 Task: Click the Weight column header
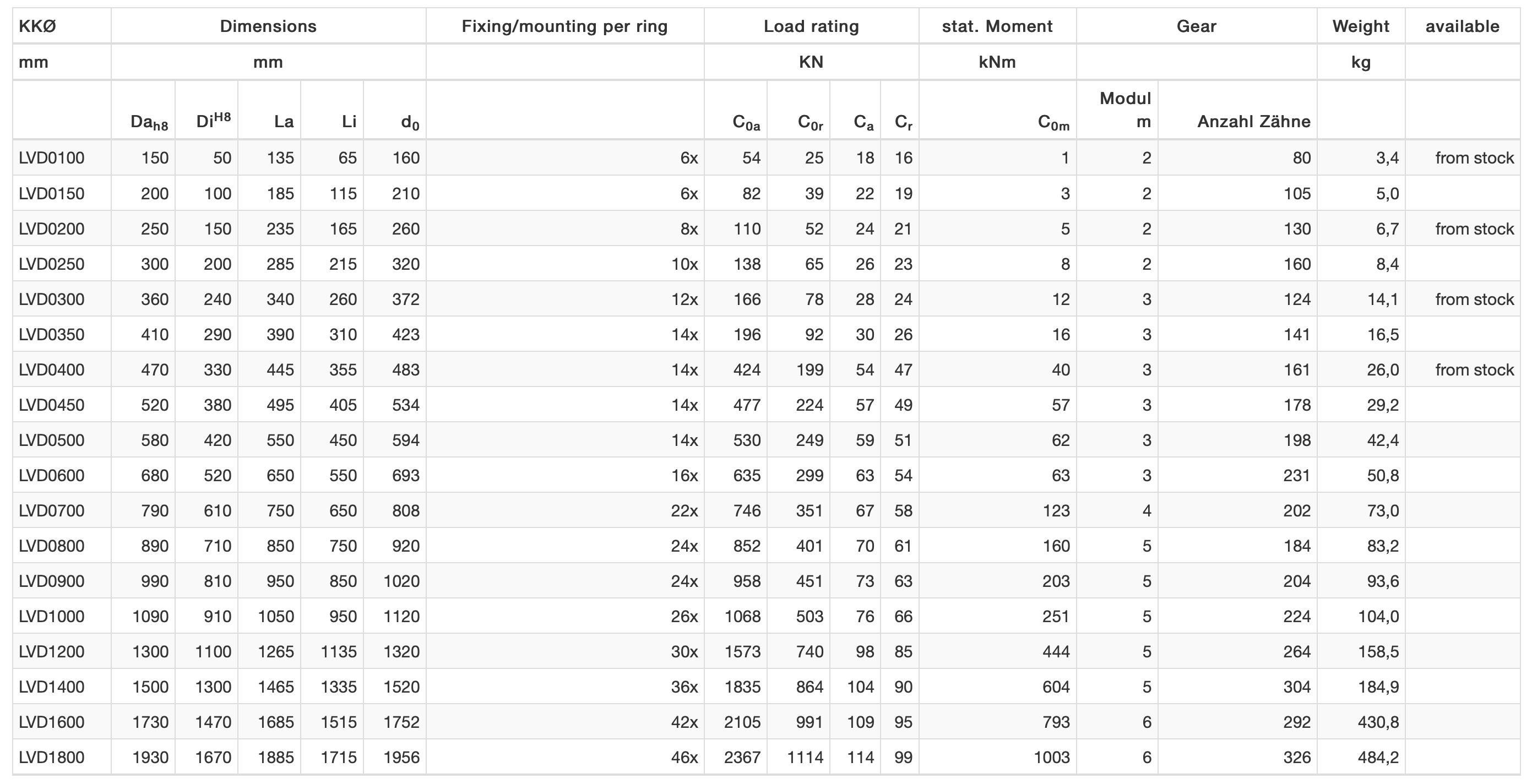click(x=1361, y=26)
